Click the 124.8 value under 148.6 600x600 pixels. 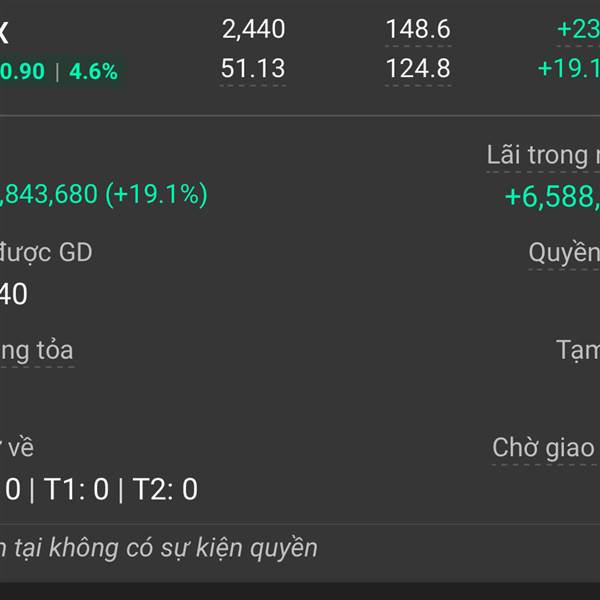pyautogui.click(x=418, y=68)
